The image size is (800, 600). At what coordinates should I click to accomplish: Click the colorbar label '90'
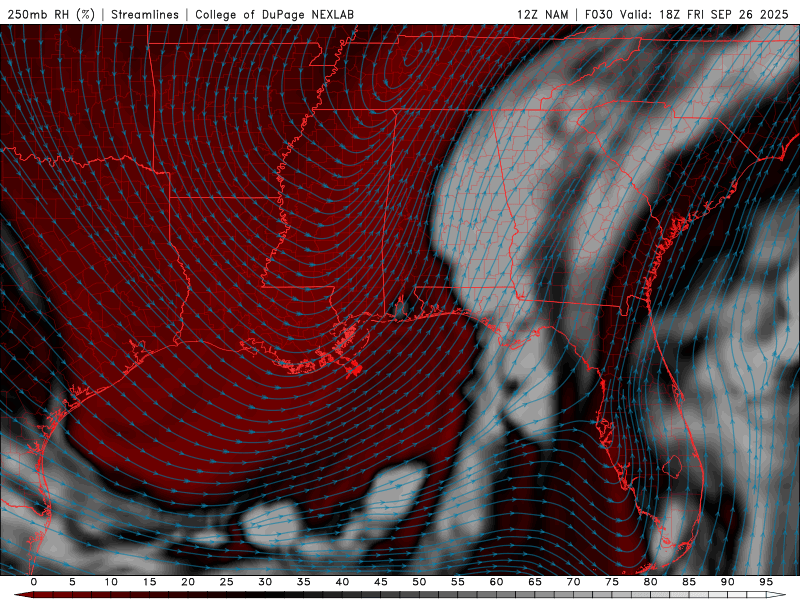point(728,582)
